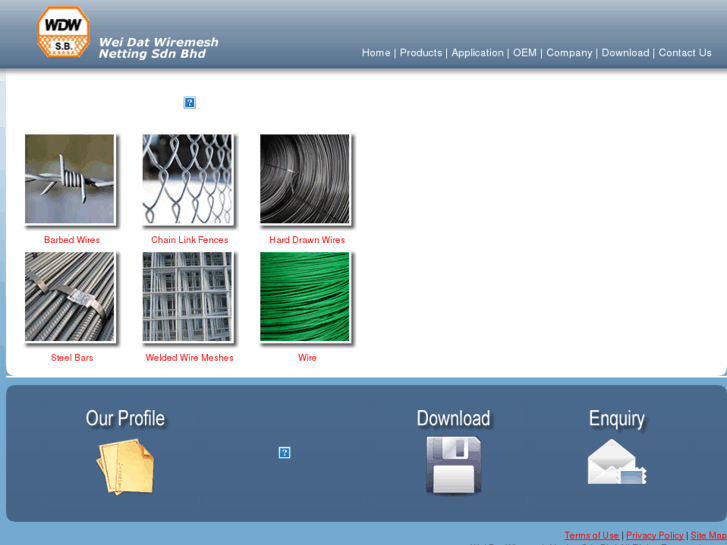Click the WDW S.B. company logo
Screen dimensions: 727x545
(63, 32)
